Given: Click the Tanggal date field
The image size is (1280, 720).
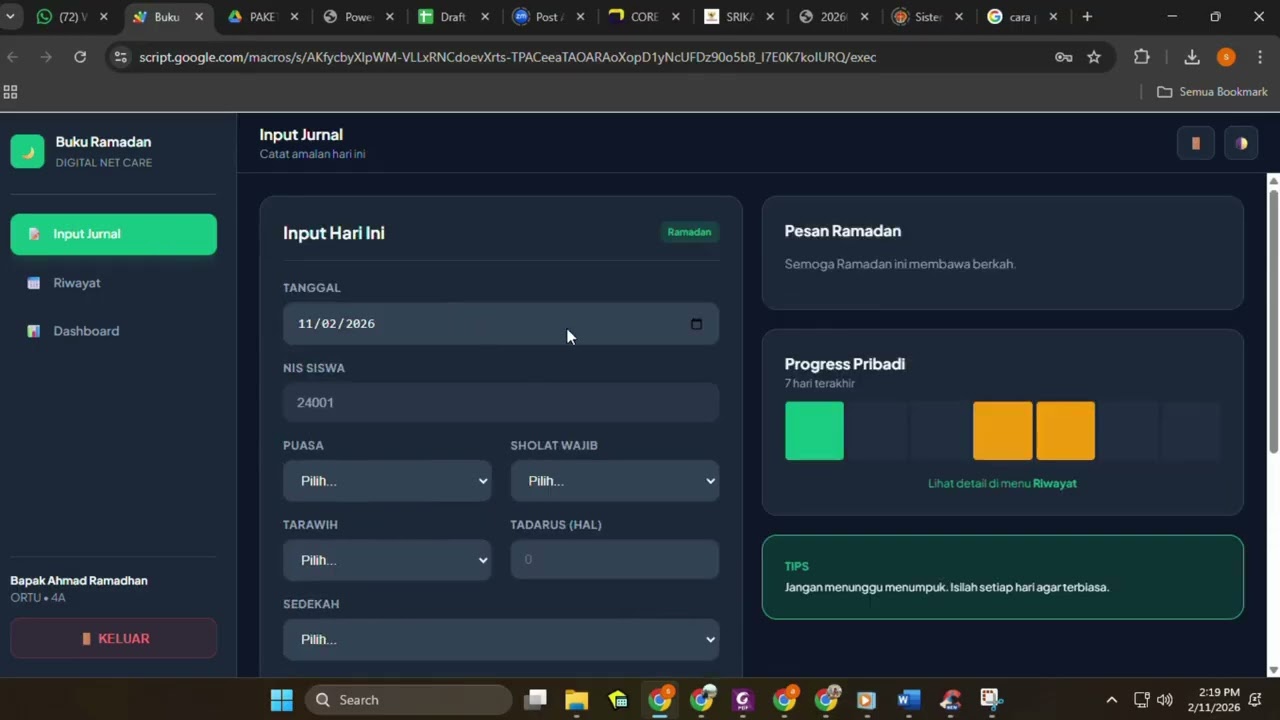Looking at the screenshot, I should 500,324.
